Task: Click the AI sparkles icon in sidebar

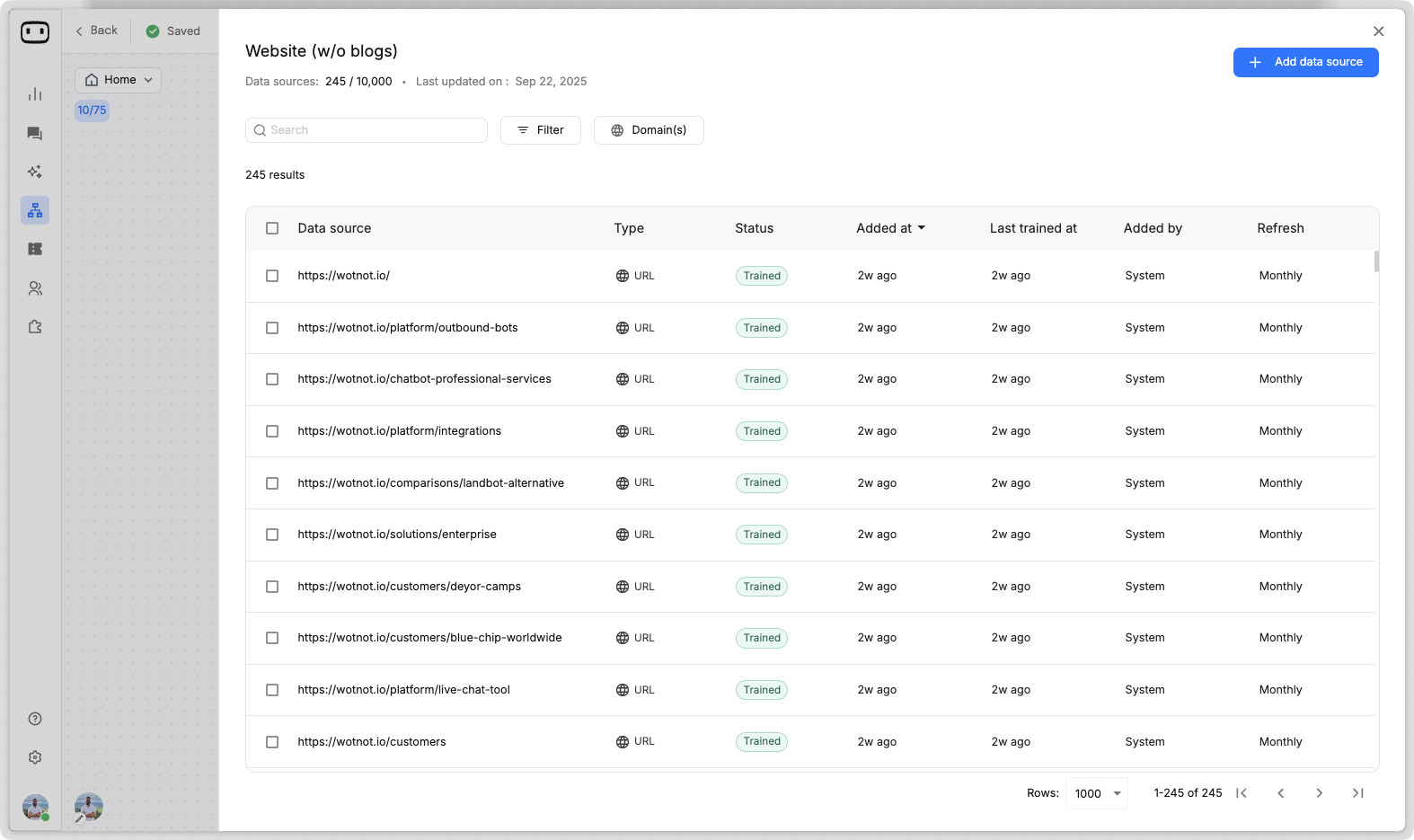Action: coord(35,172)
